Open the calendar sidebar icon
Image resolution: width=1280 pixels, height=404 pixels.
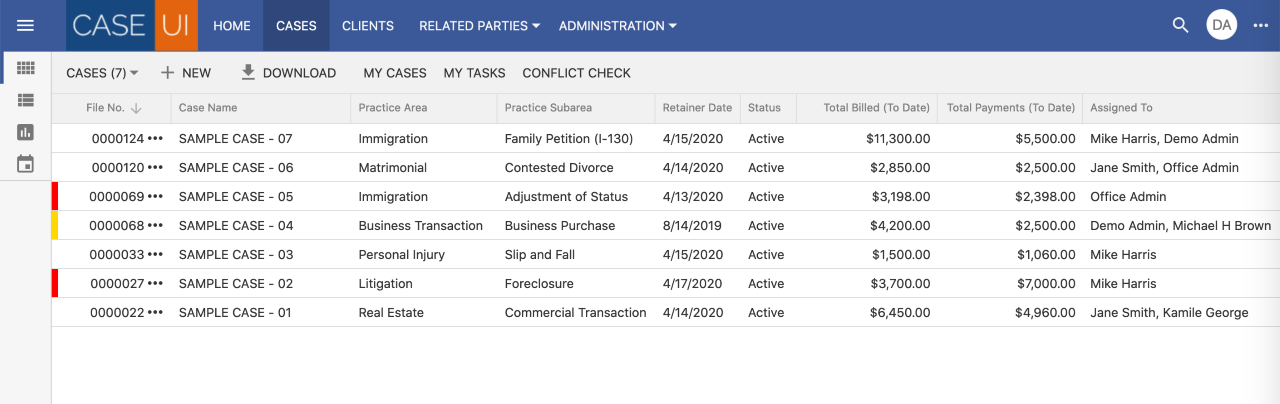tap(26, 164)
